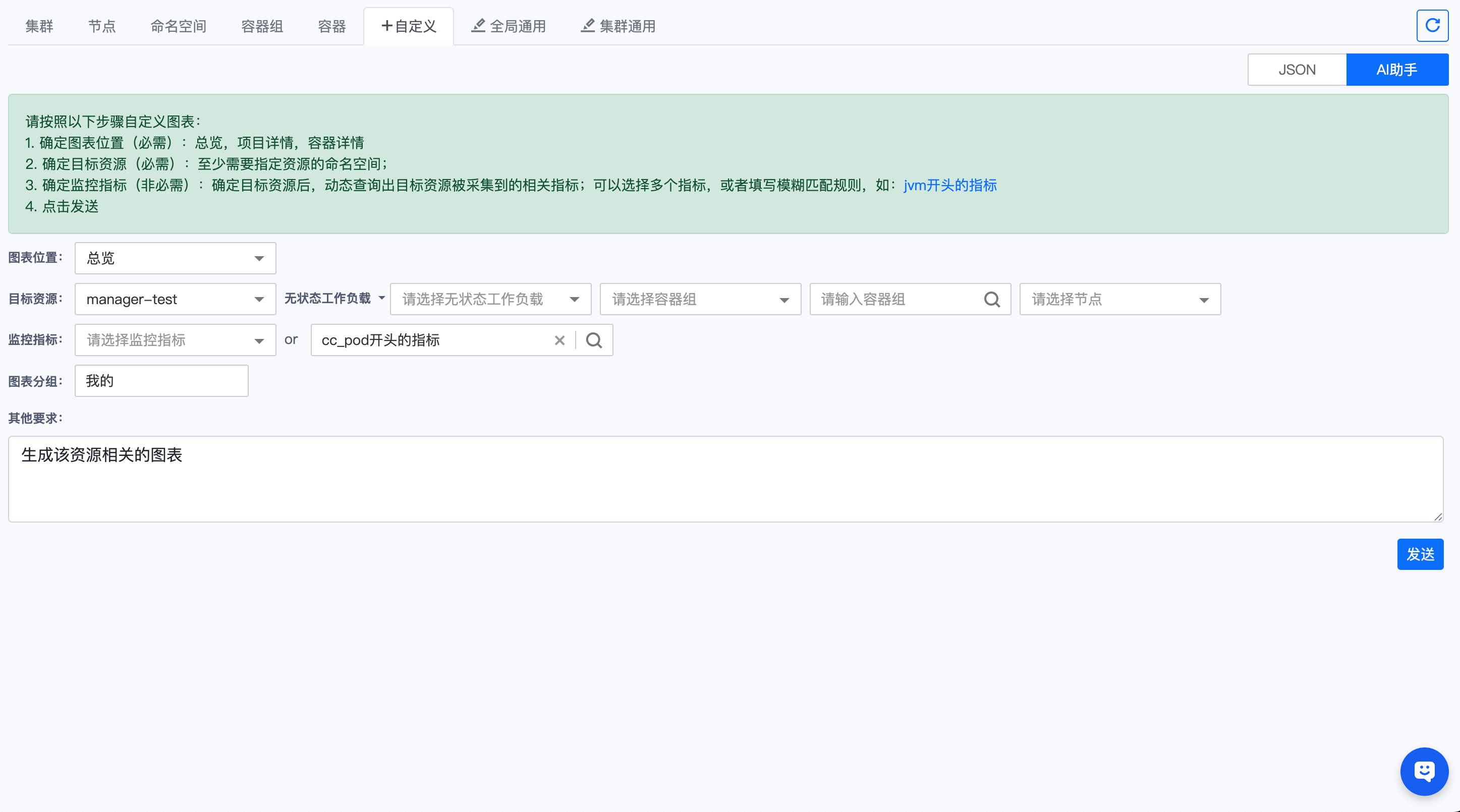Go to the 容器组 tab

[x=262, y=26]
